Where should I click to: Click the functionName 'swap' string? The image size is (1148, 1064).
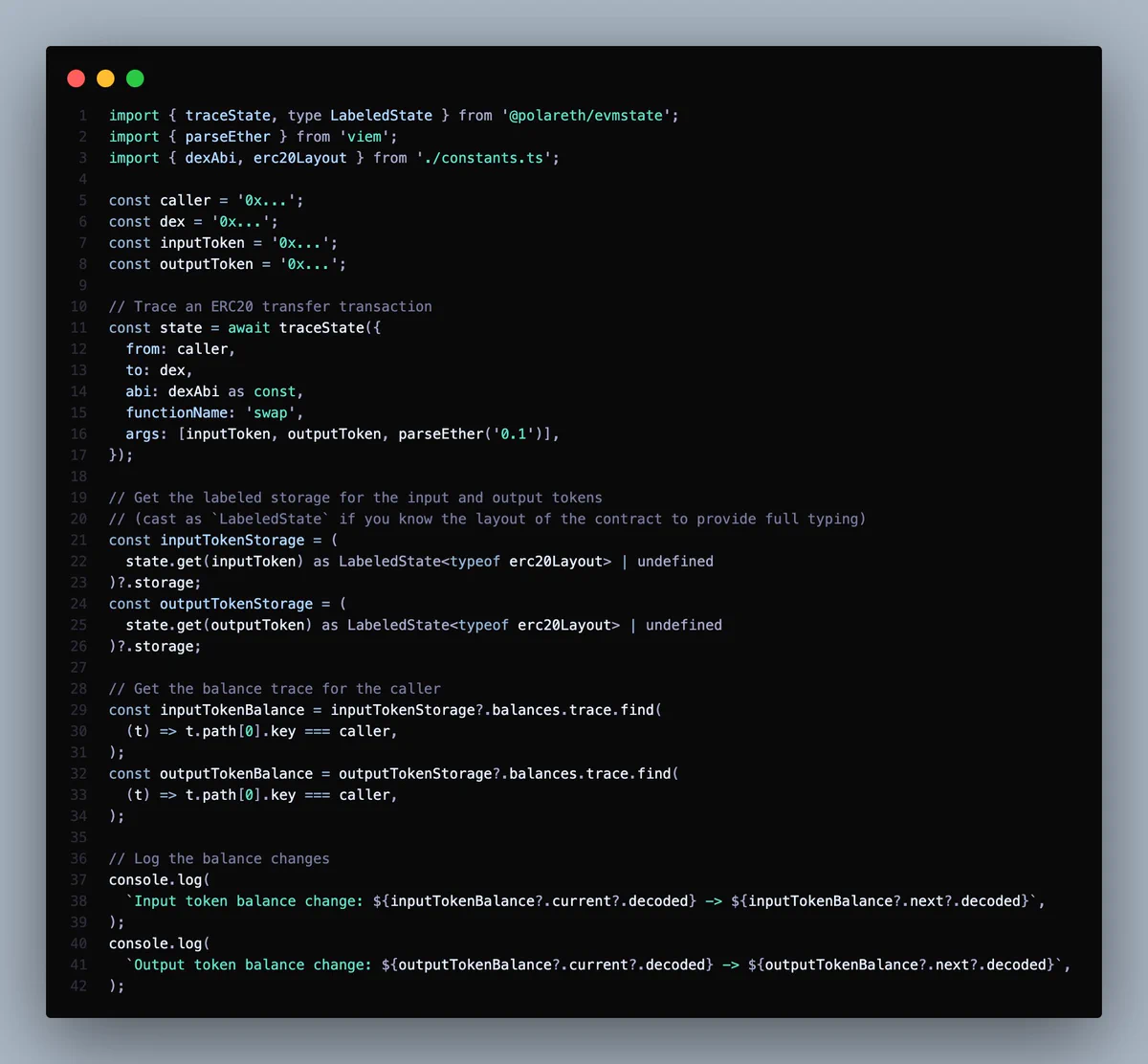coord(271,413)
